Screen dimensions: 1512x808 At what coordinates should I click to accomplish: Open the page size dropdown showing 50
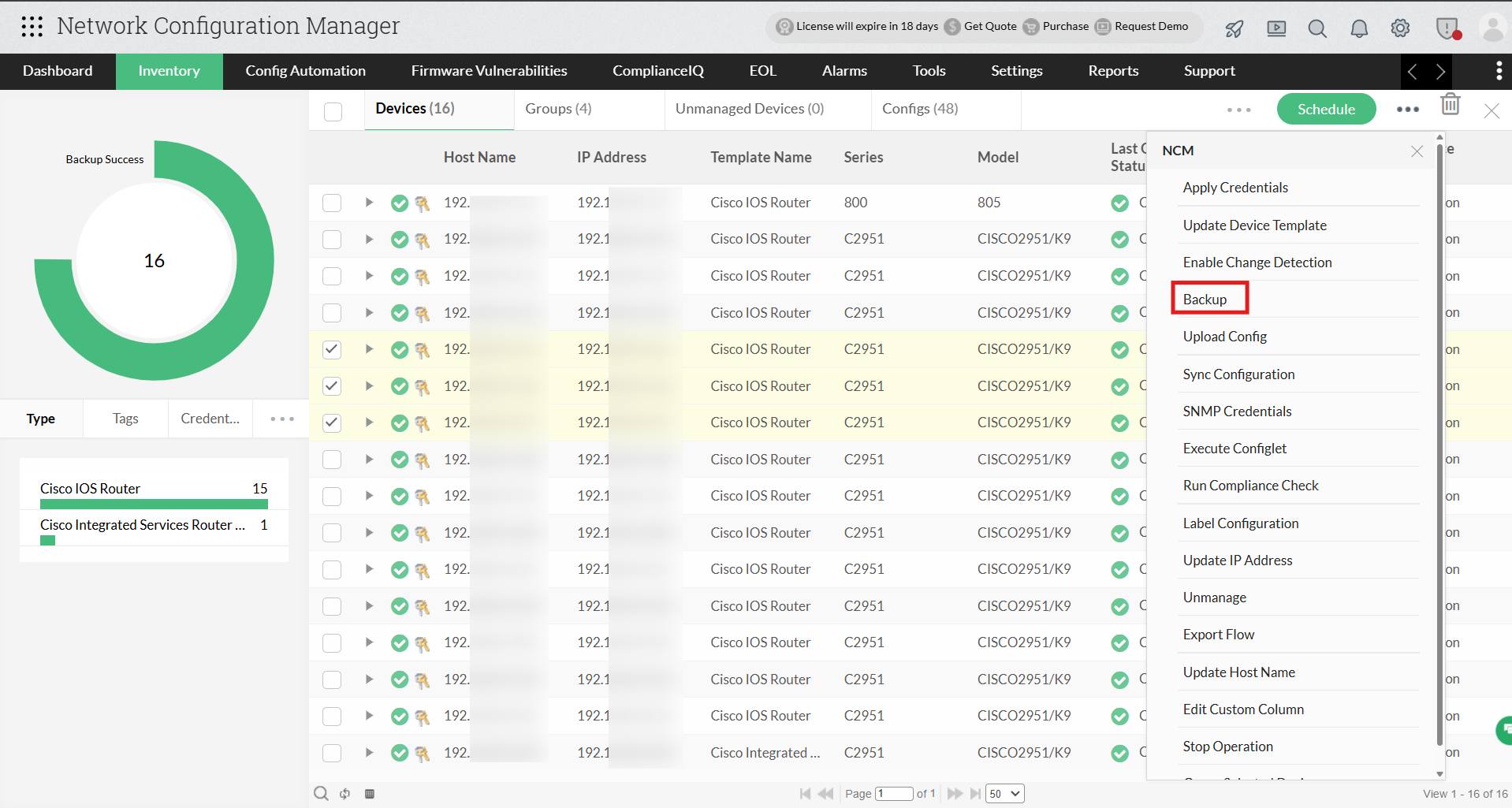click(1004, 793)
